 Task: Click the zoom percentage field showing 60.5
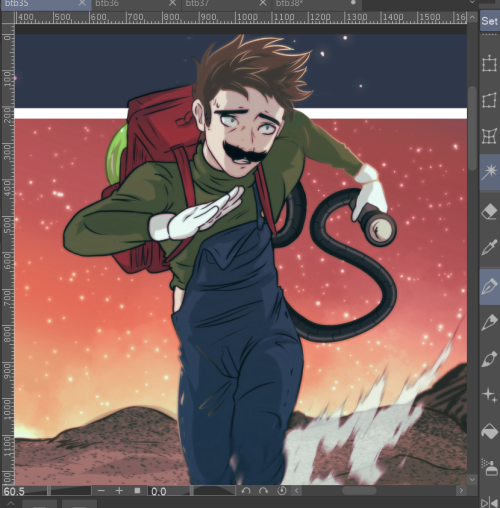14,491
